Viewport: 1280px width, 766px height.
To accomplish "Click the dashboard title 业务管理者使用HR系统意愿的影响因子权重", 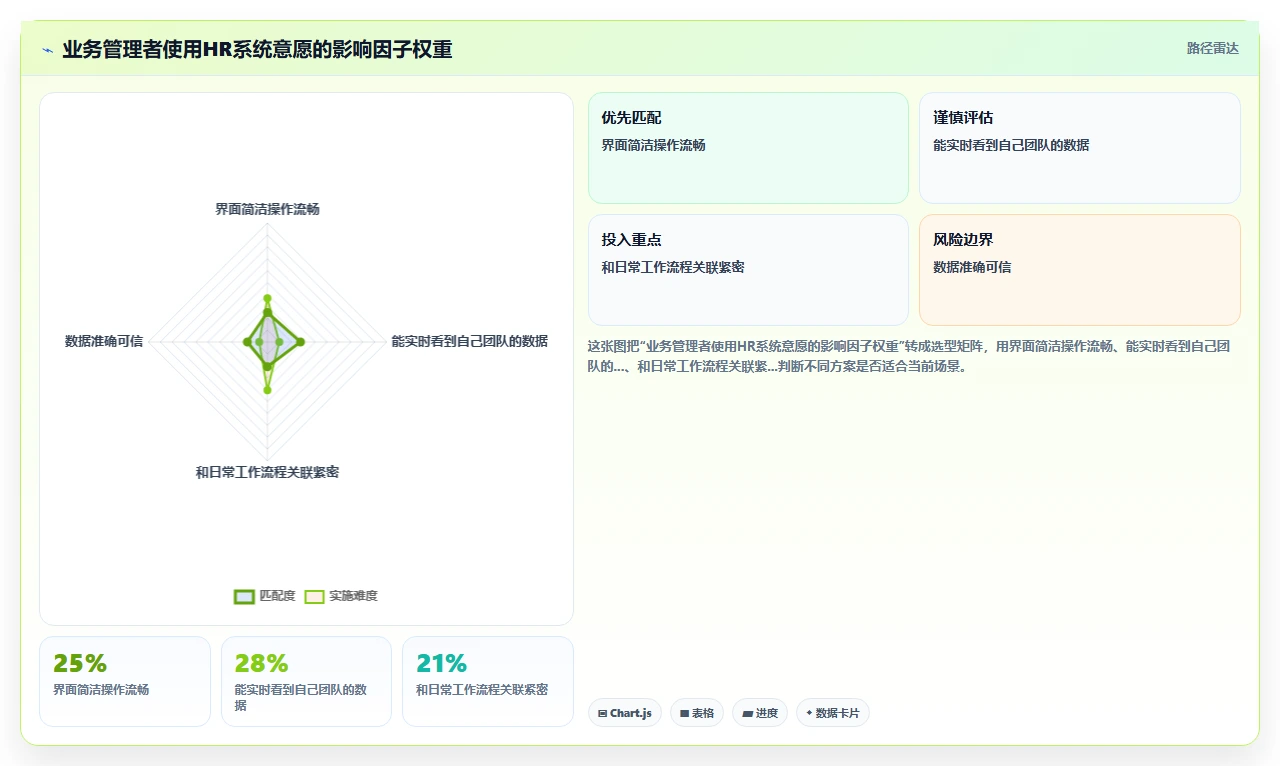I will (257, 49).
